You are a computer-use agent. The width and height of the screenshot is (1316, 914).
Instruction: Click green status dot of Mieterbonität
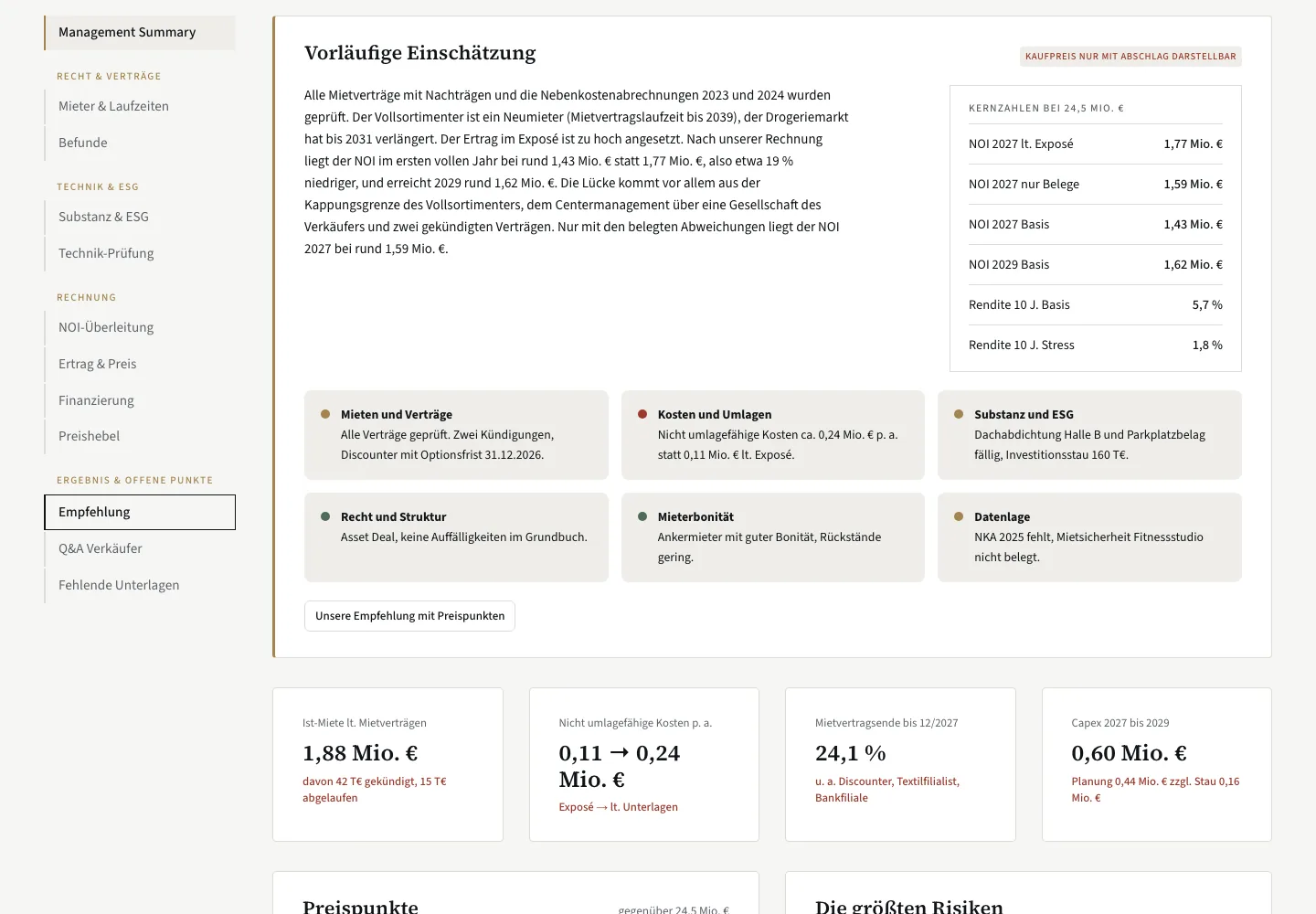[x=642, y=516]
